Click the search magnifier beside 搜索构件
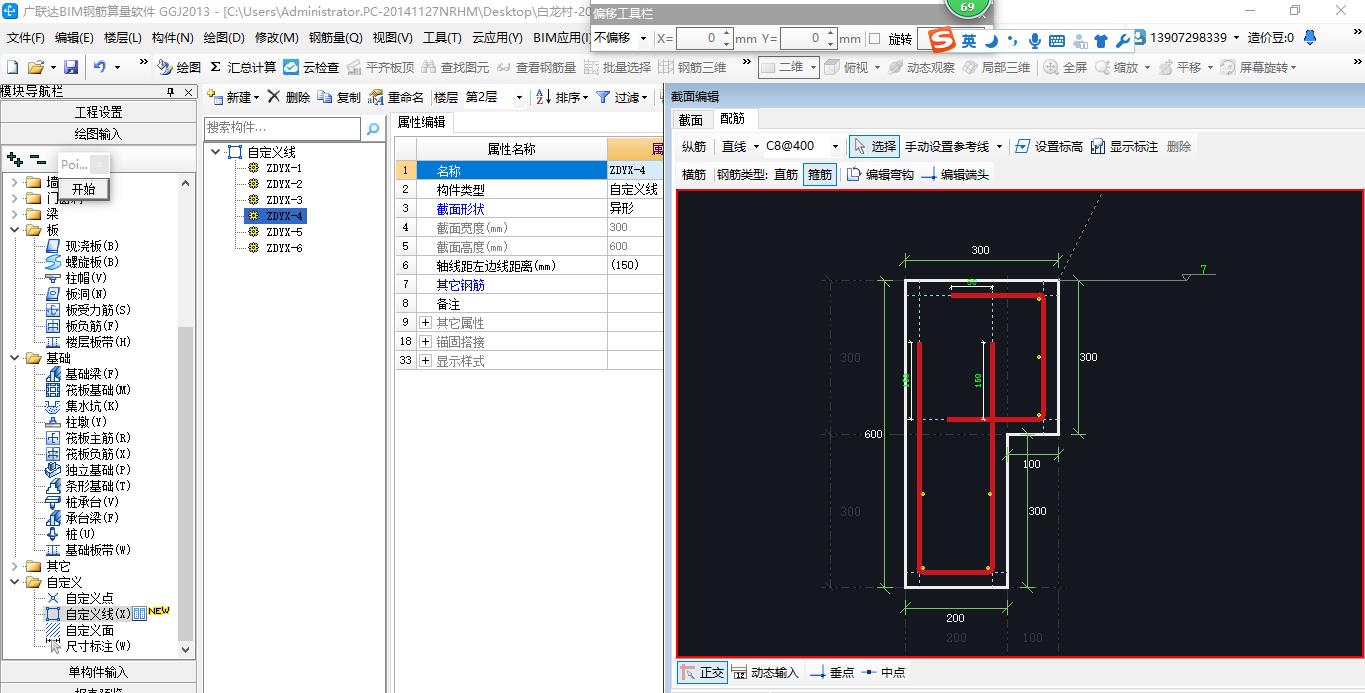 pos(373,128)
